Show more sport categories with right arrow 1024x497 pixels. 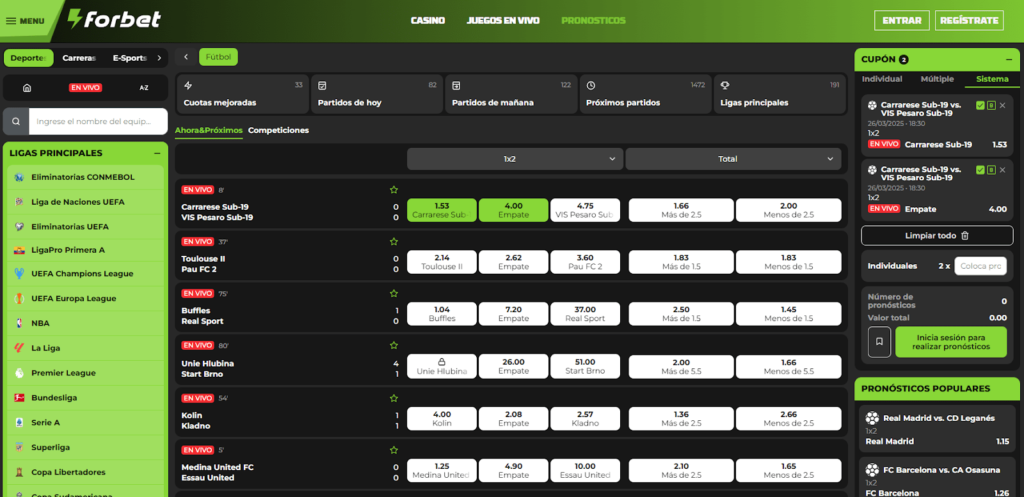(x=159, y=58)
